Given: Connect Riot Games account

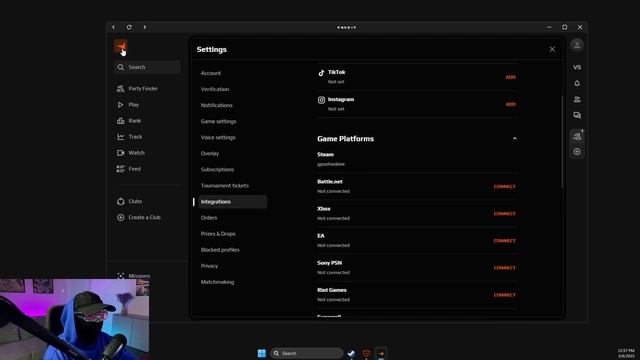Looking at the screenshot, I should [504, 295].
